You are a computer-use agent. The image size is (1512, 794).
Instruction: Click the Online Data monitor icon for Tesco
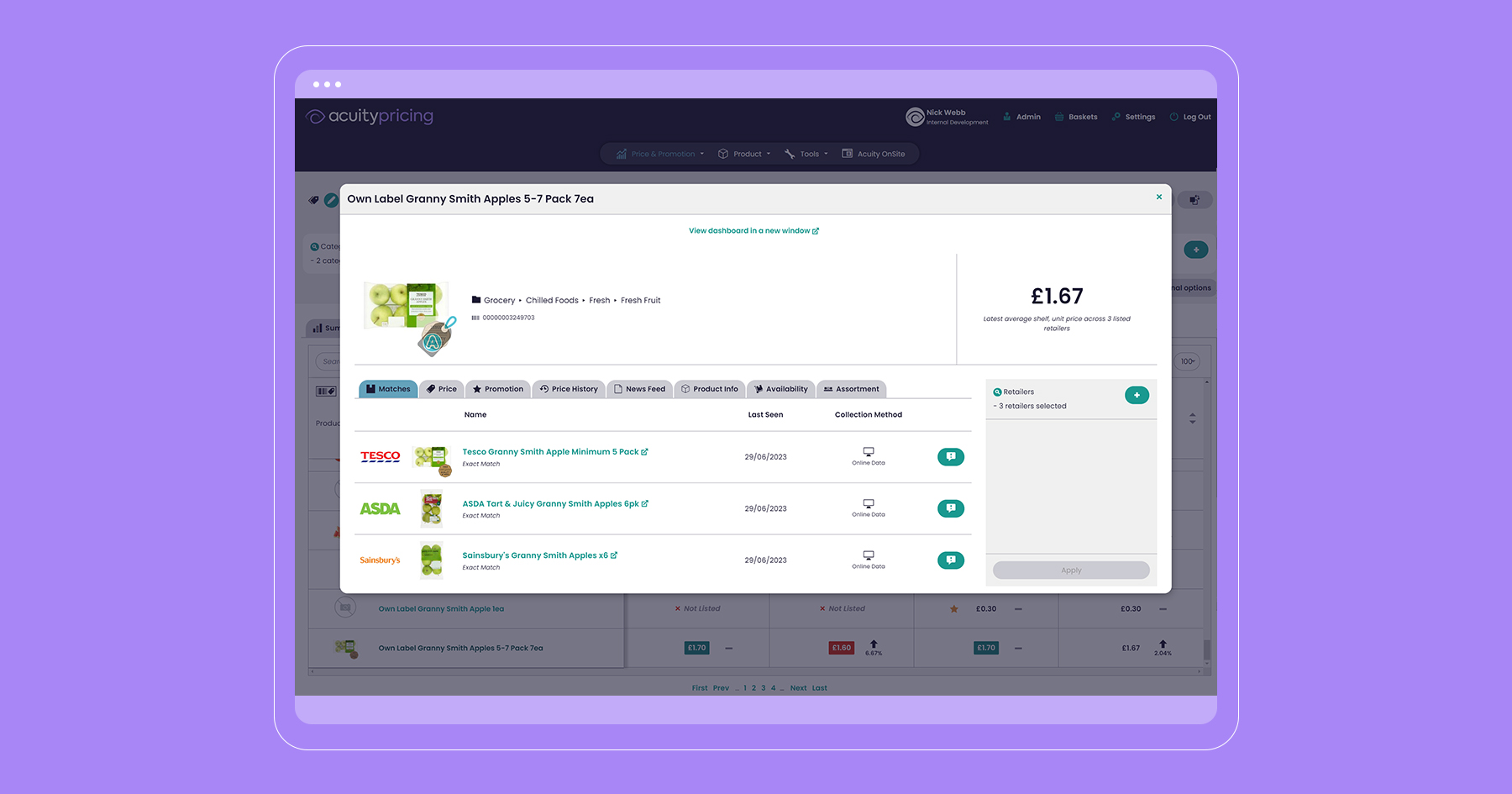(869, 452)
